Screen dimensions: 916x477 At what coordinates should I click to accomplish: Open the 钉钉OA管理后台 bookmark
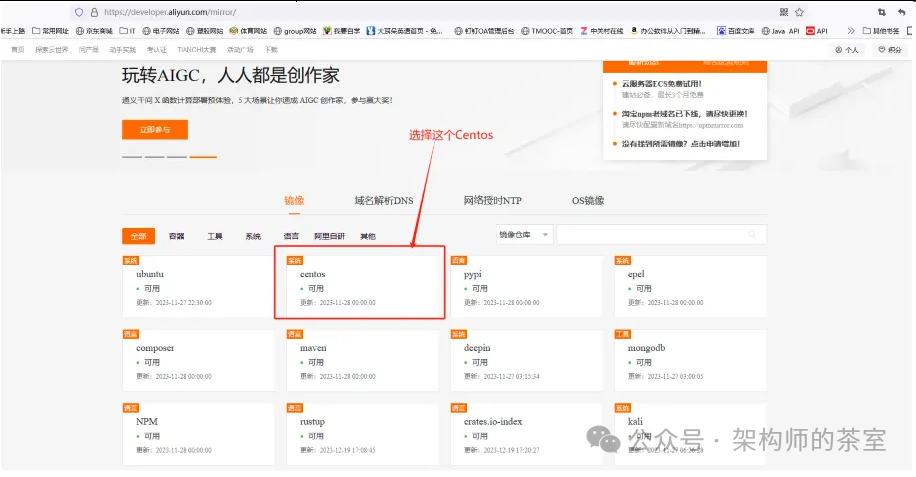click(x=484, y=31)
